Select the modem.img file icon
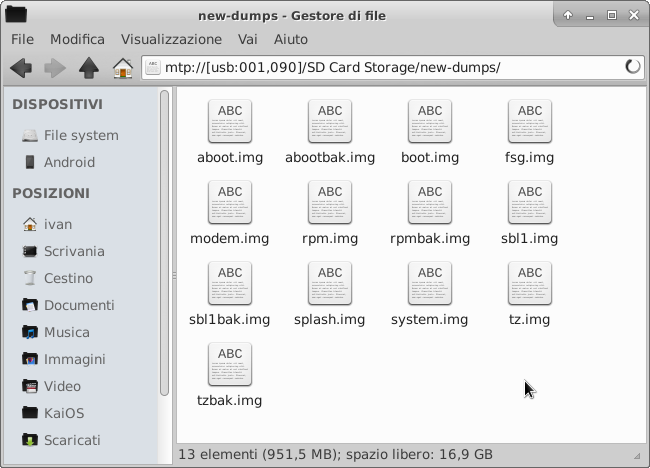This screenshot has height=468, width=650. [230, 202]
